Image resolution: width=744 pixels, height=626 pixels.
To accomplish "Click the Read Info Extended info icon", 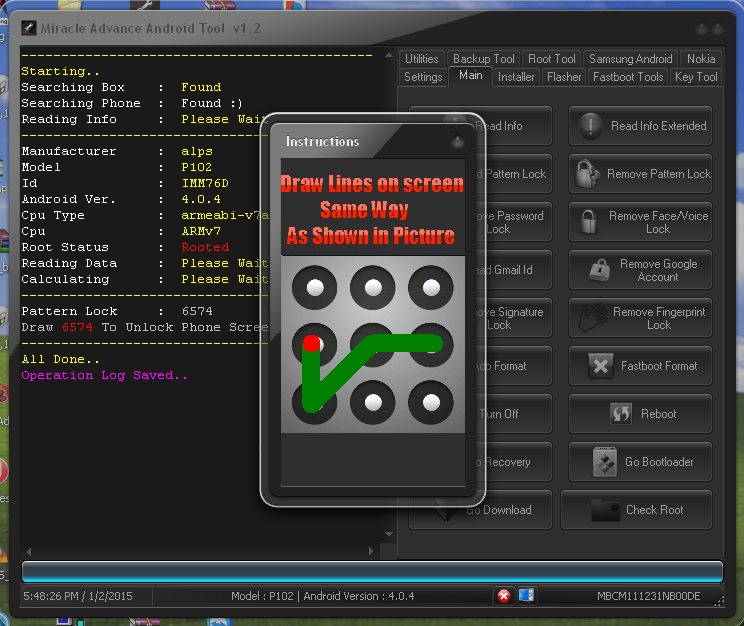I will pos(590,126).
